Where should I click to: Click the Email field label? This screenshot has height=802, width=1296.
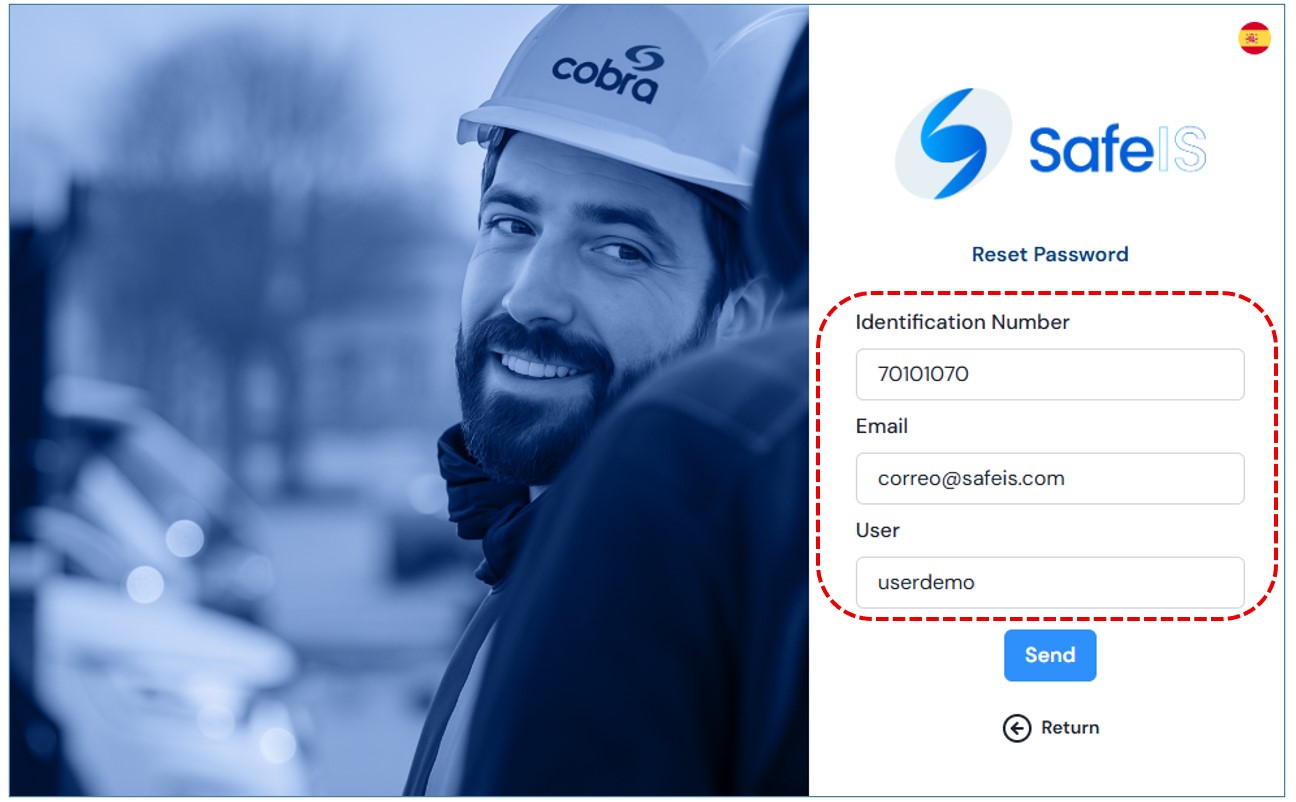[x=882, y=426]
